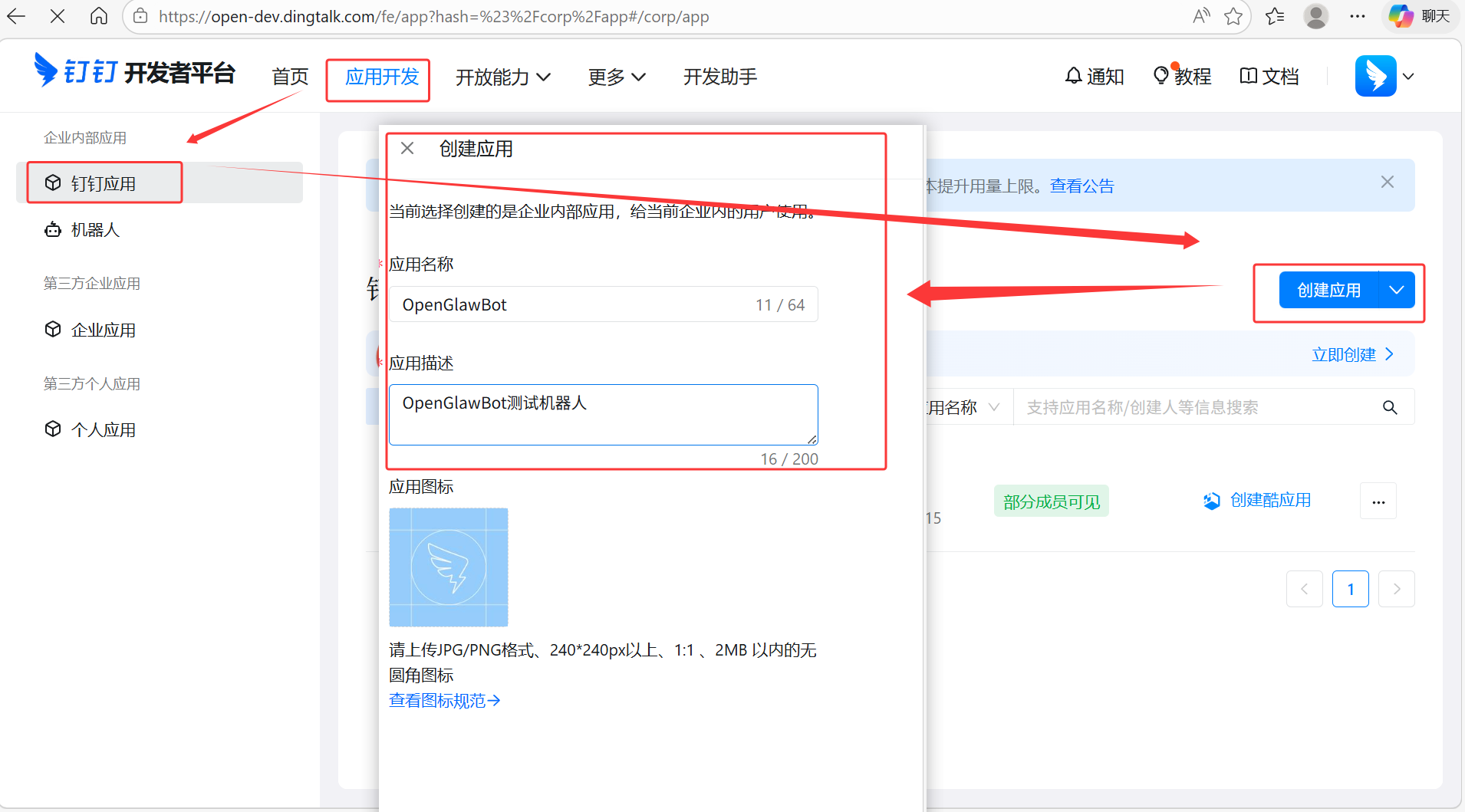Open 教程 lightbulb tutorials
Image resolution: width=1465 pixels, height=812 pixels.
point(1182,76)
